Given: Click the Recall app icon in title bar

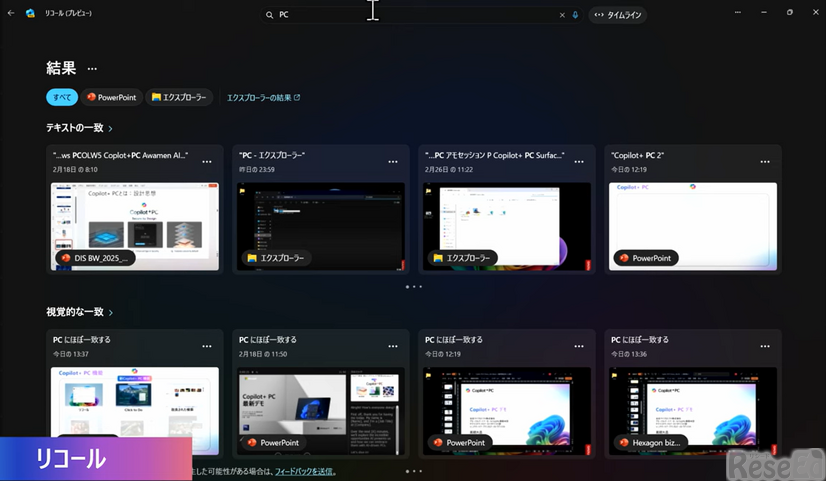Looking at the screenshot, I should click(30, 14).
